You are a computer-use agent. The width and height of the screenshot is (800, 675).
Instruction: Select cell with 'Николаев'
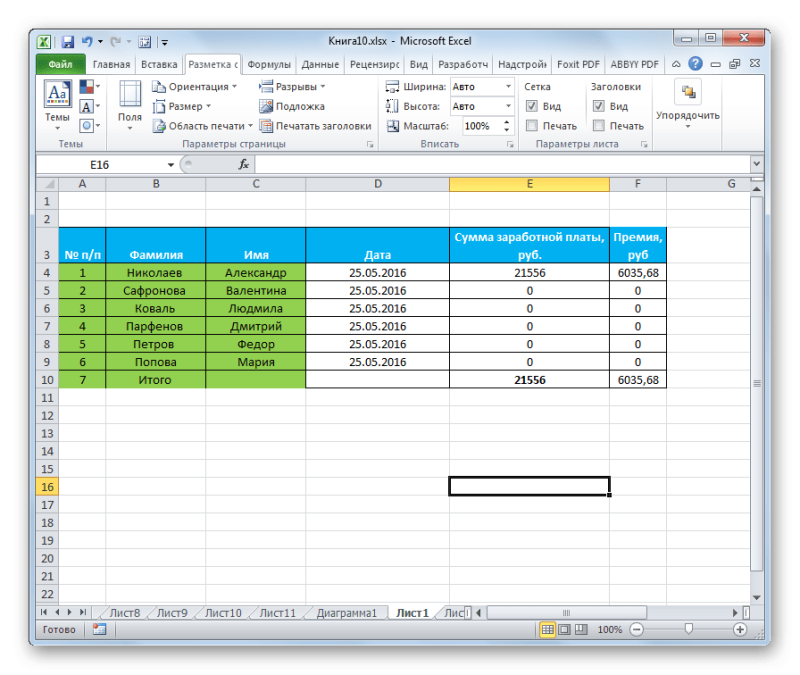(155, 272)
